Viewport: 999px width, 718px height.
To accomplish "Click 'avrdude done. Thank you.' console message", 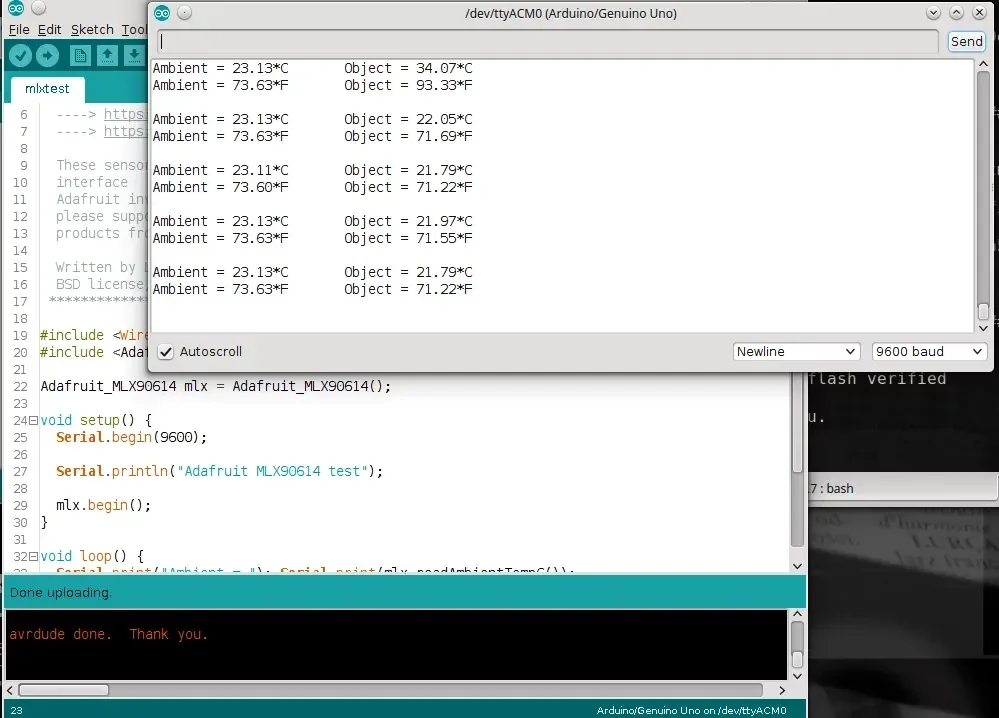I will [x=108, y=635].
